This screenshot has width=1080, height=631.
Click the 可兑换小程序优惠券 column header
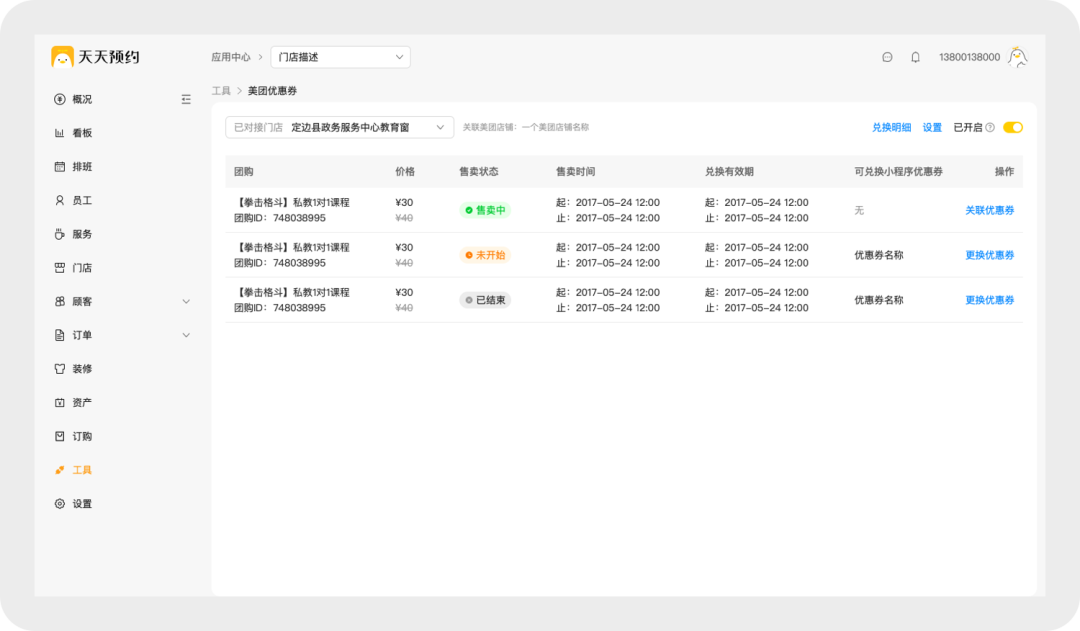click(898, 172)
